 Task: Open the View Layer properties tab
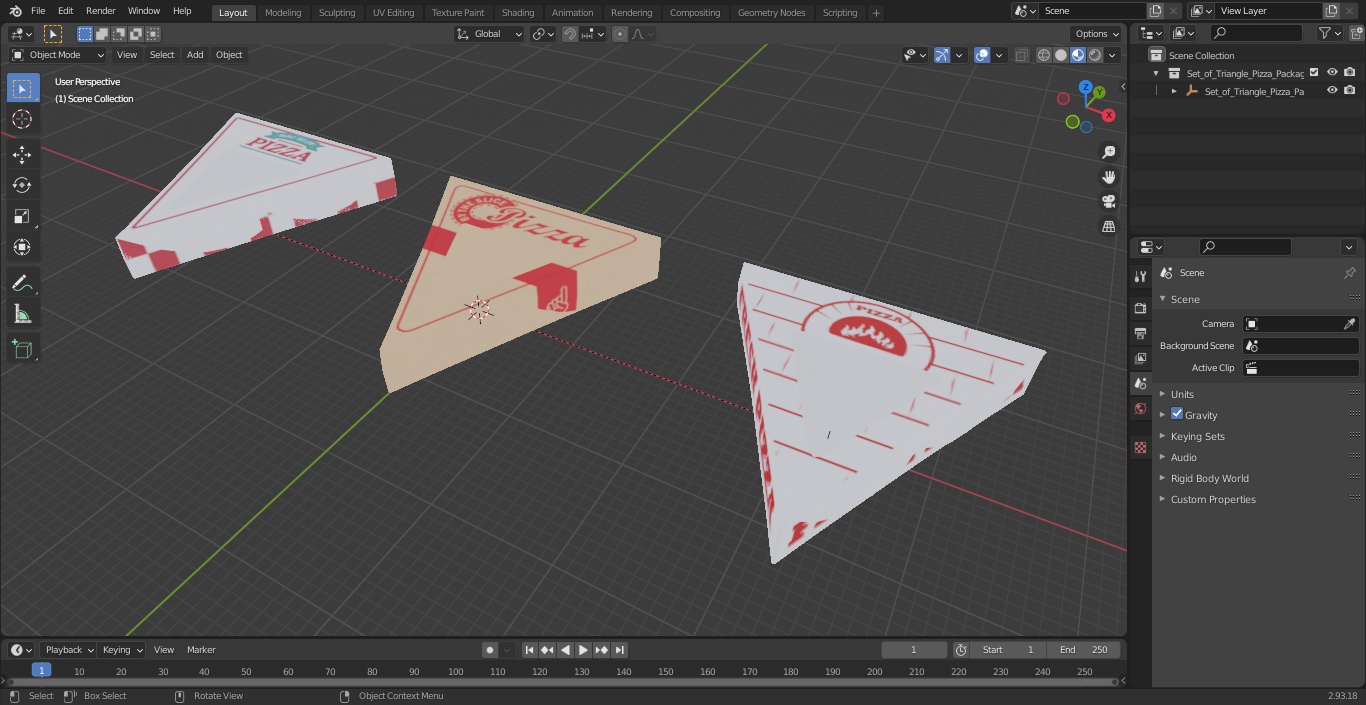tap(1140, 358)
